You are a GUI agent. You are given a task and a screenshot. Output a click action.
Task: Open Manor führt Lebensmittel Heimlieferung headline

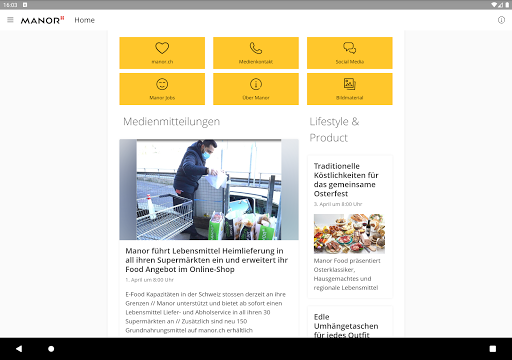coord(206,260)
